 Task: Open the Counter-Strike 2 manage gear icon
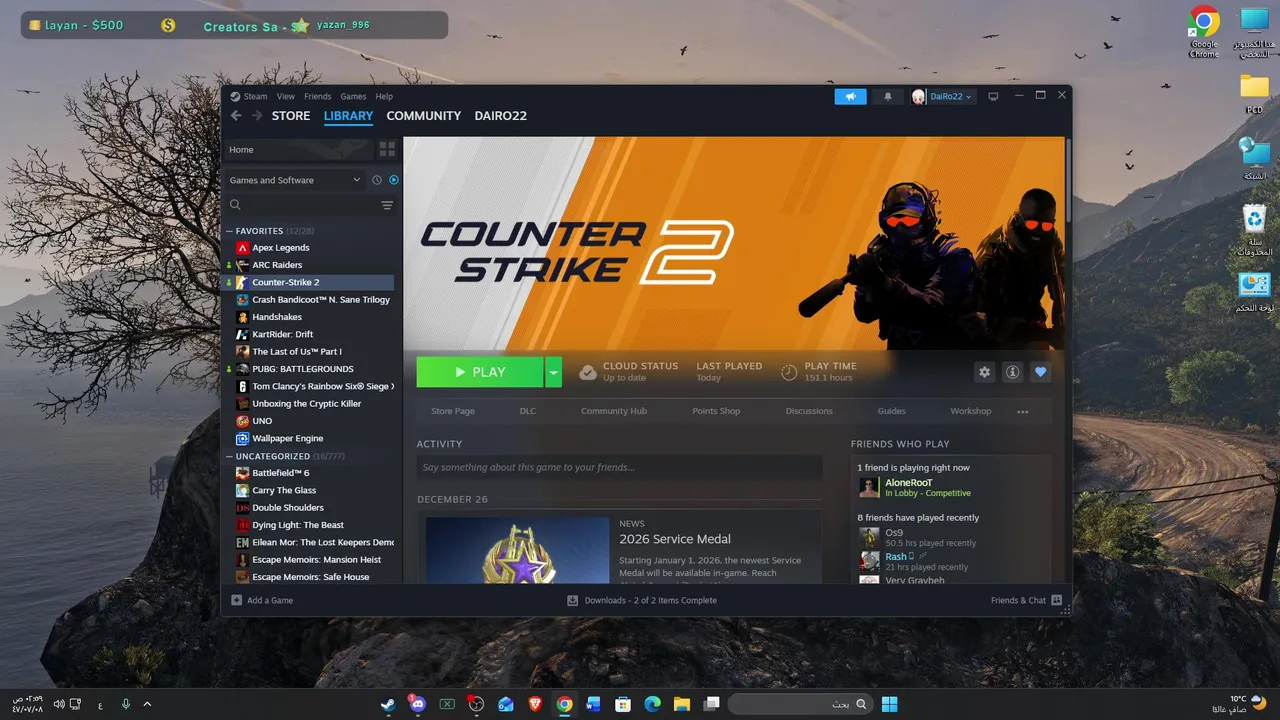pos(985,372)
